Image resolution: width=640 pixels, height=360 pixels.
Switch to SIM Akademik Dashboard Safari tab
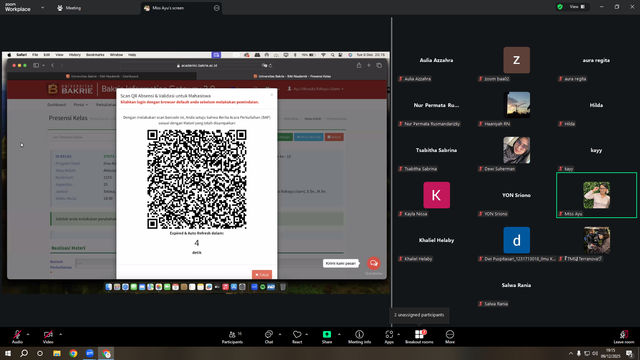(102, 76)
